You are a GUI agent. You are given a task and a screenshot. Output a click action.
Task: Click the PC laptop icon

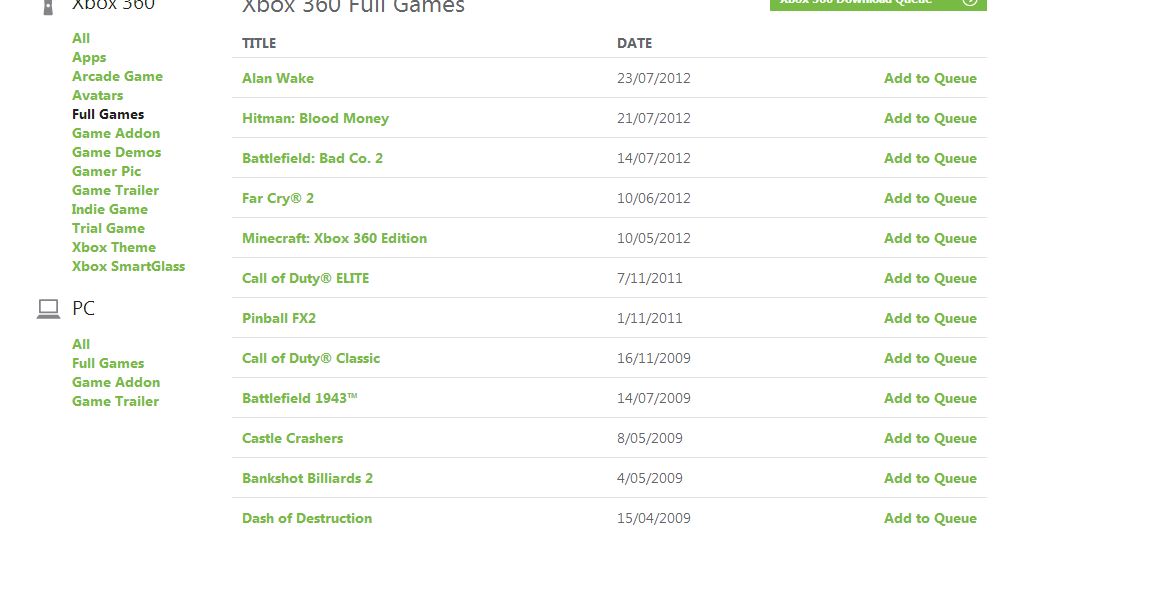point(48,309)
